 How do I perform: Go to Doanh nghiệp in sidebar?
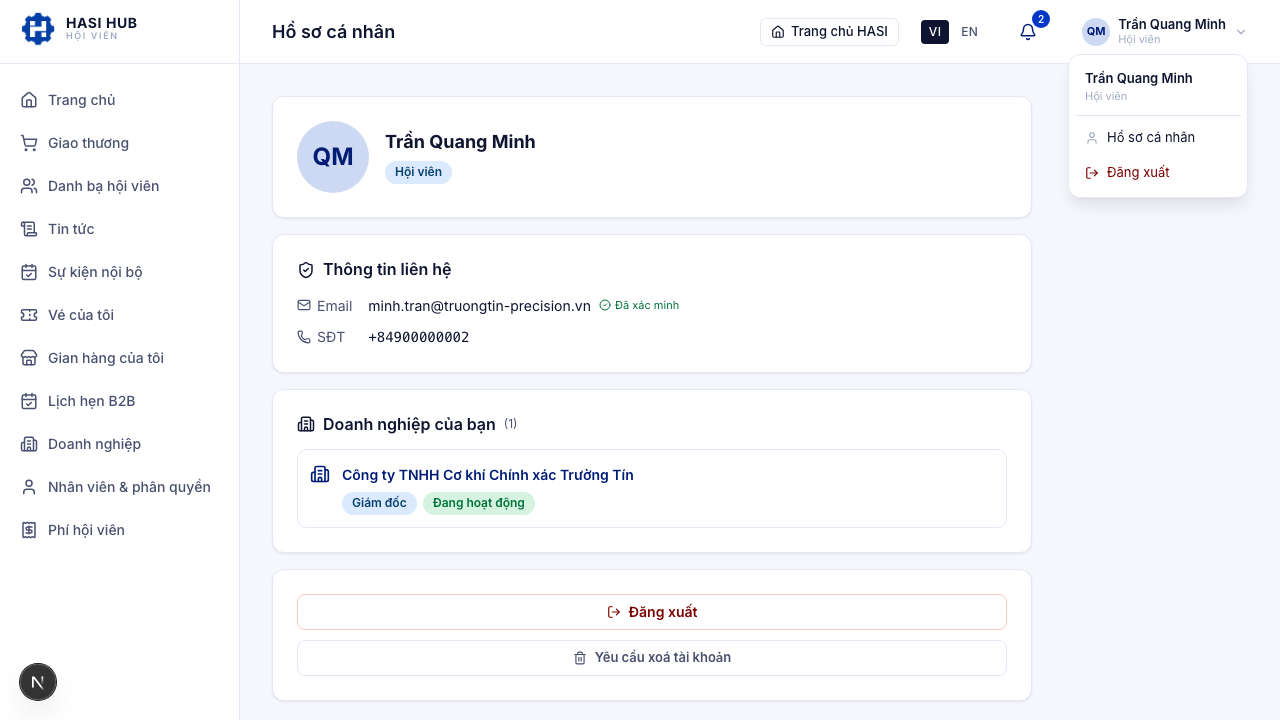point(119,444)
